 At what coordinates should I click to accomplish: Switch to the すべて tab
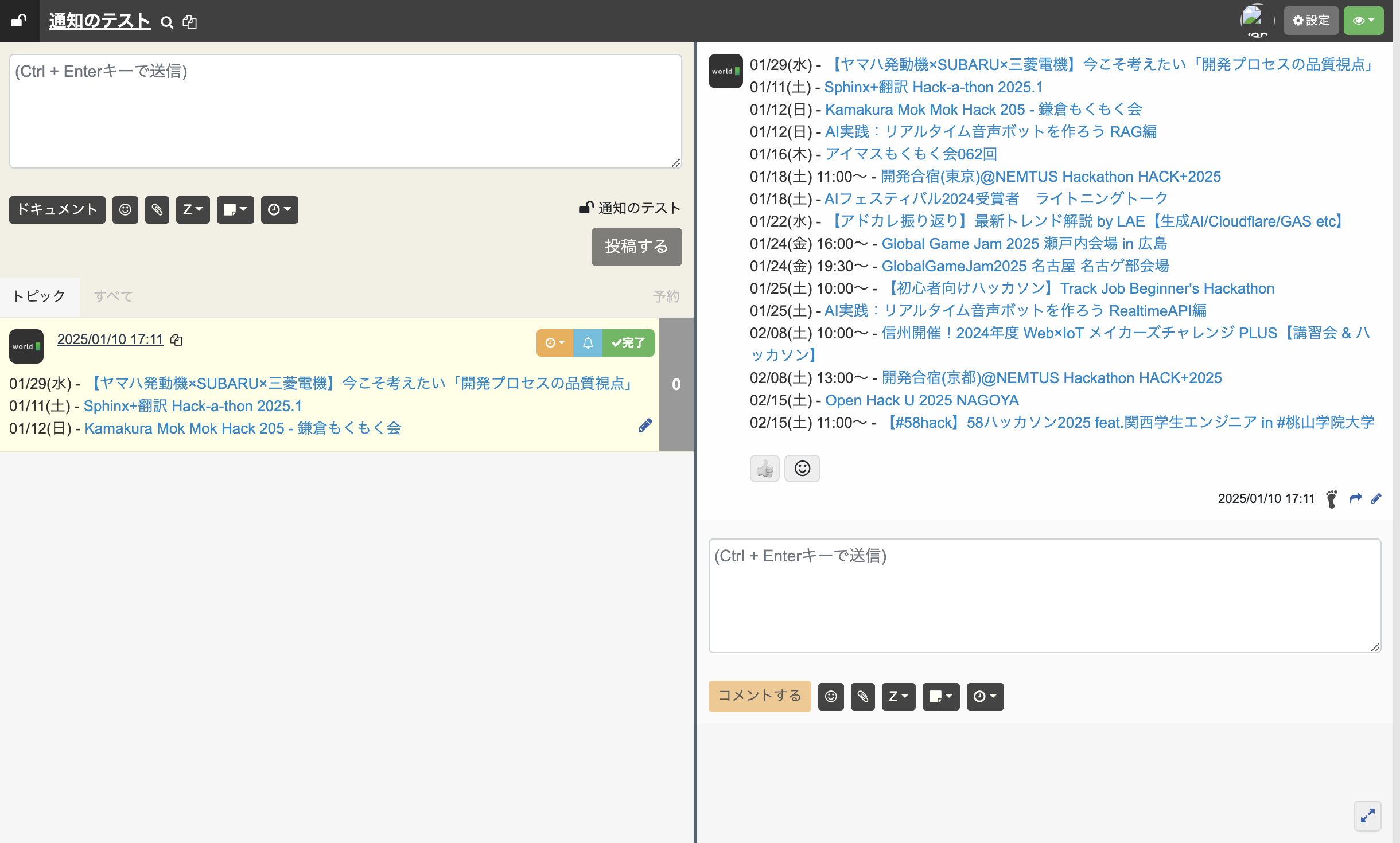click(x=114, y=296)
